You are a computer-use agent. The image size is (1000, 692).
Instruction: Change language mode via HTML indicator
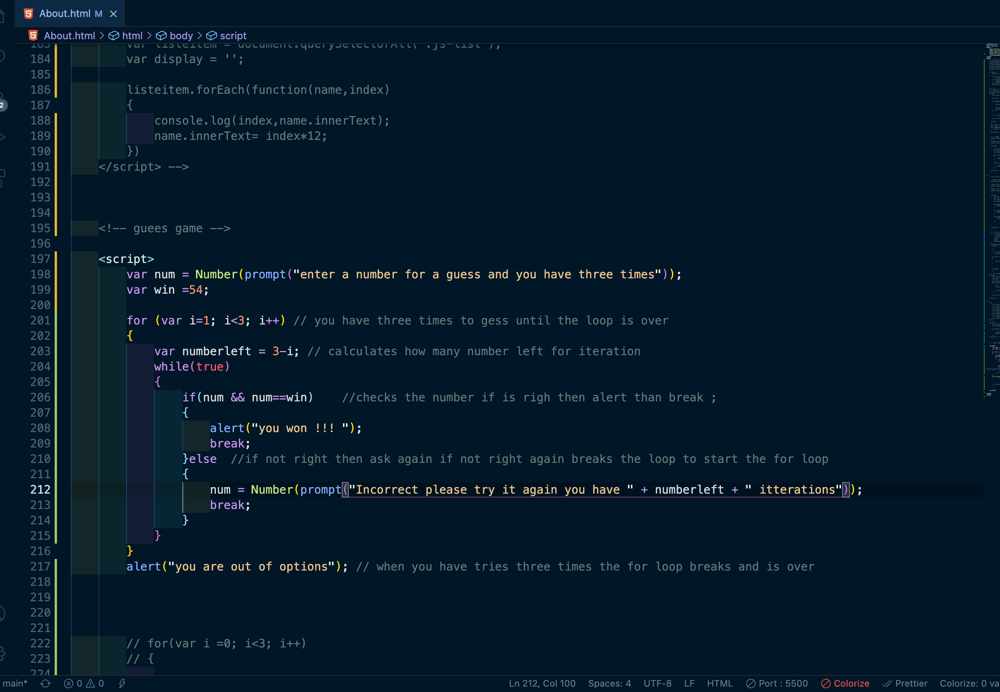(x=719, y=683)
